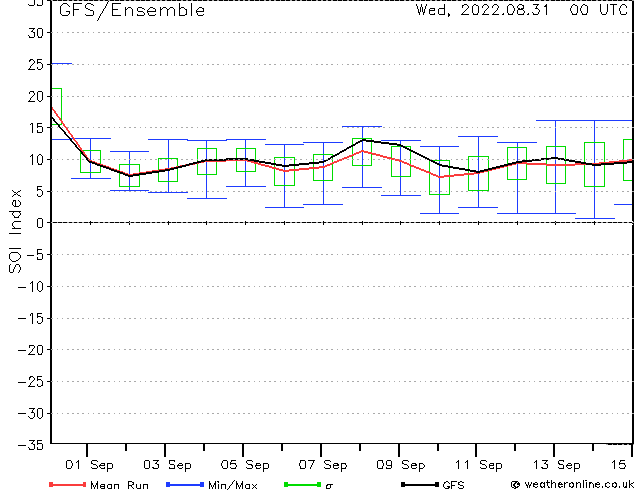Image resolution: width=634 pixels, height=490 pixels.
Task: Click the y-axis value 30
Action: pos(36,33)
